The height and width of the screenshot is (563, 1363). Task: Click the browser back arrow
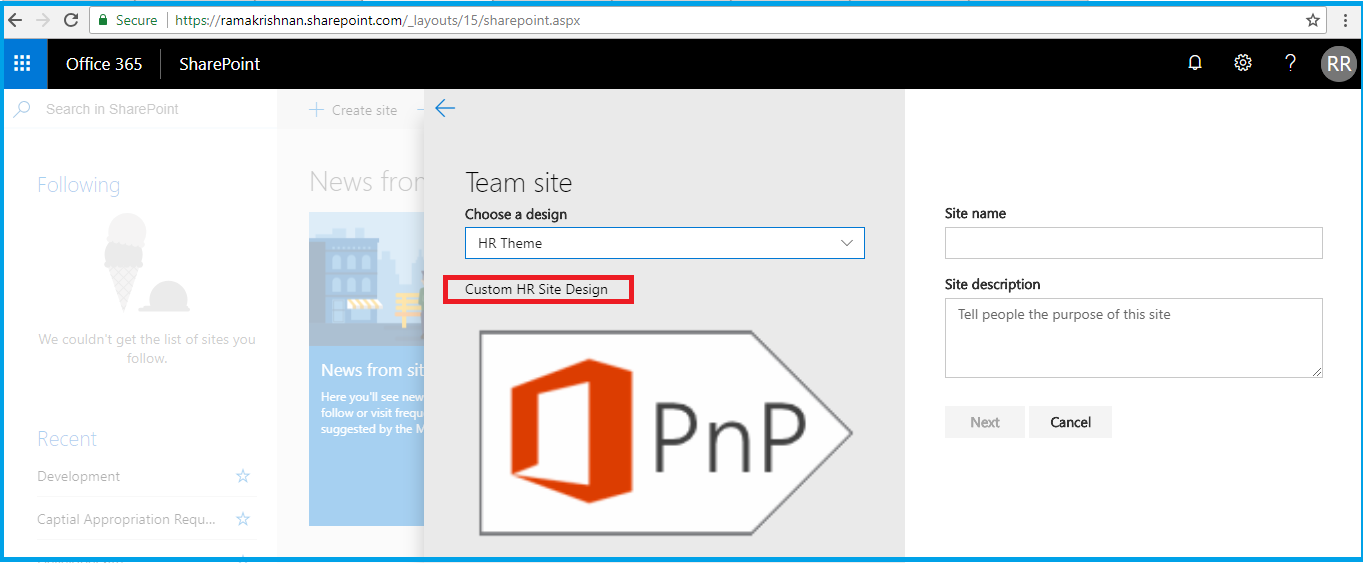[x=15, y=20]
